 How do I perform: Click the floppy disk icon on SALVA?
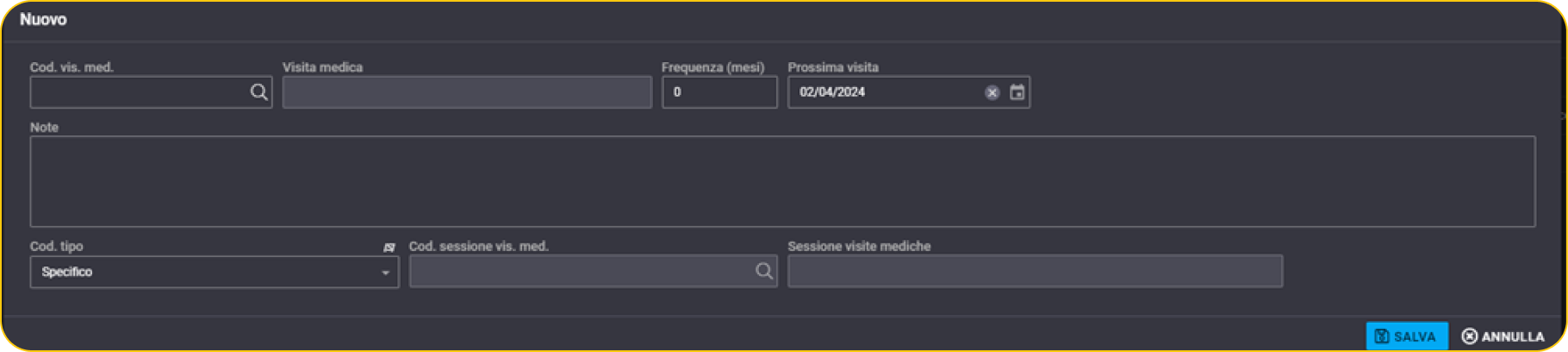coord(1382,336)
